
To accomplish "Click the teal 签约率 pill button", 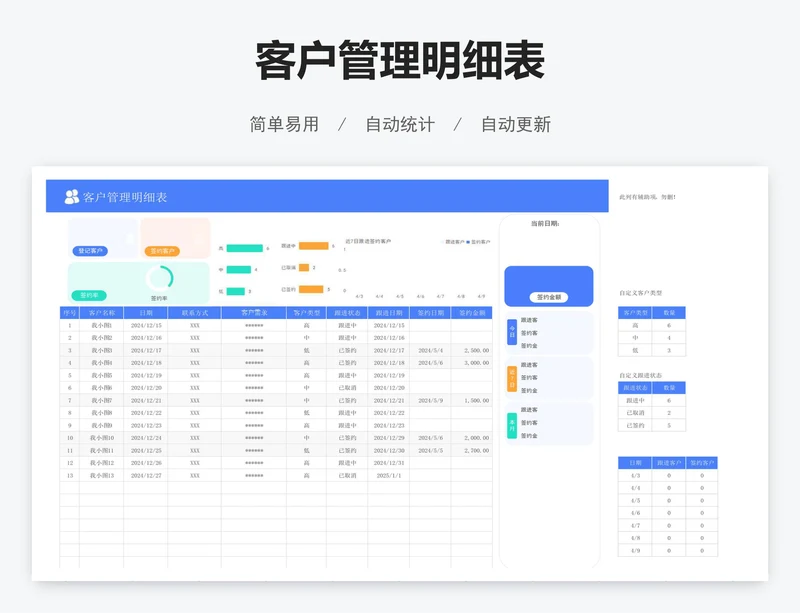I will [89, 295].
